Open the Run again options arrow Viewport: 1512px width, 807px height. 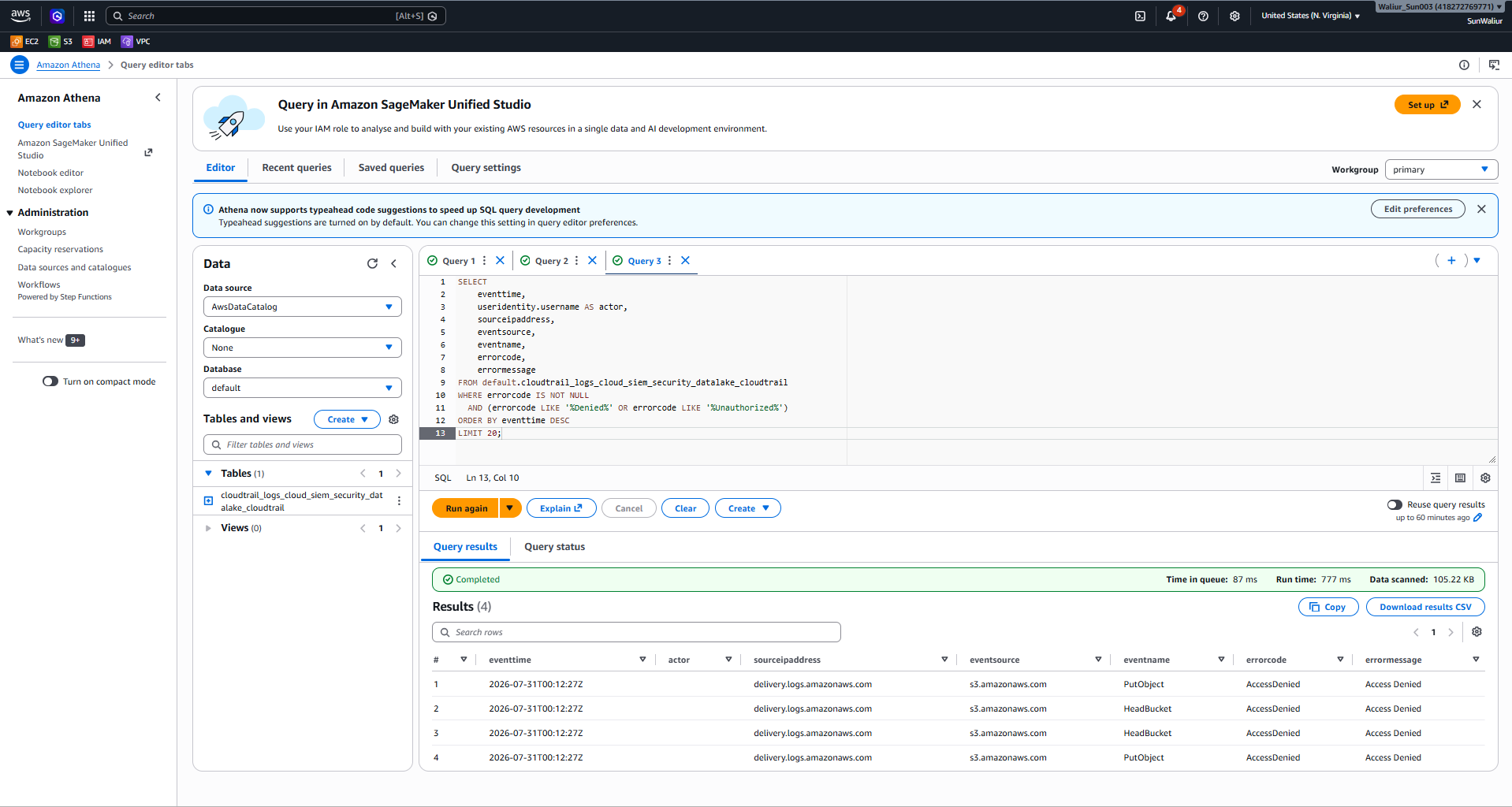tap(510, 508)
